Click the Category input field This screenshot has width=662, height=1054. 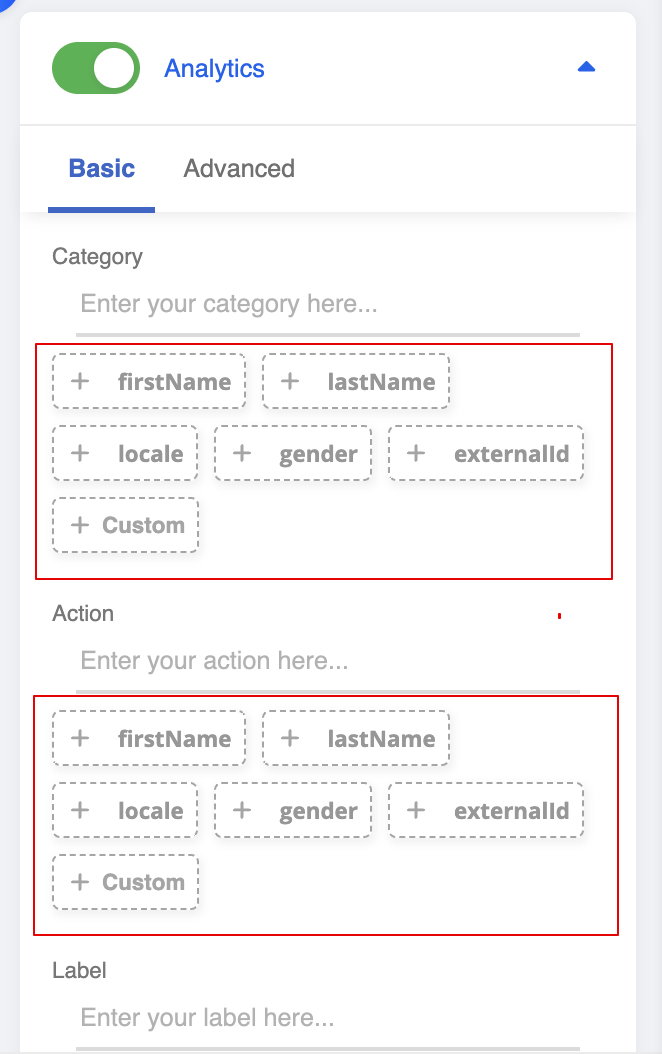(328, 304)
